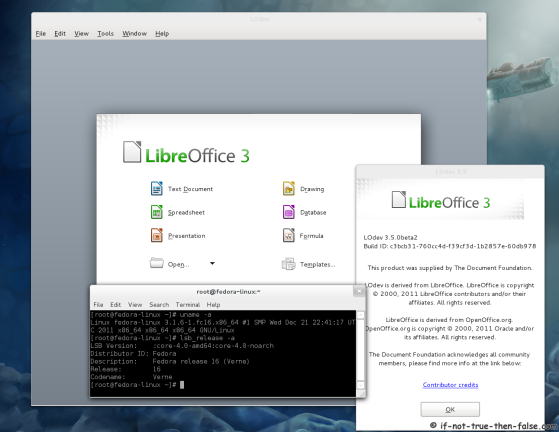The width and height of the screenshot is (559, 432).
Task: Click the 'Distributor ID: Fedora' line
Action: point(133,354)
